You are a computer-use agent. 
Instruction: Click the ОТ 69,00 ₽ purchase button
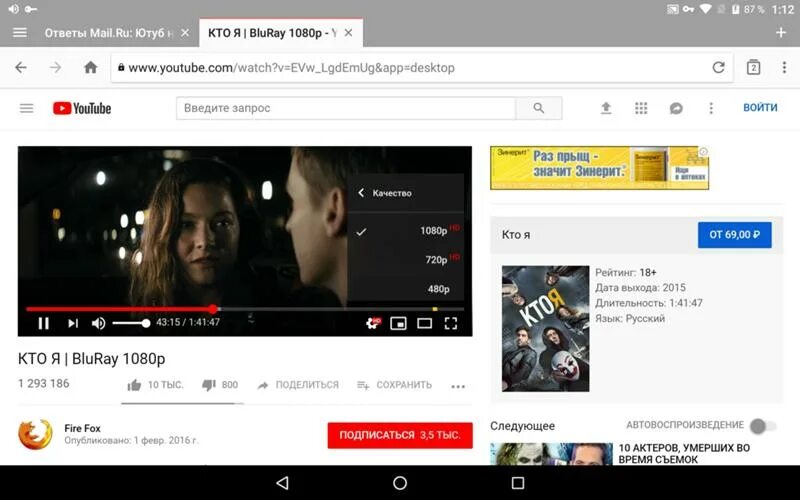[x=735, y=235]
